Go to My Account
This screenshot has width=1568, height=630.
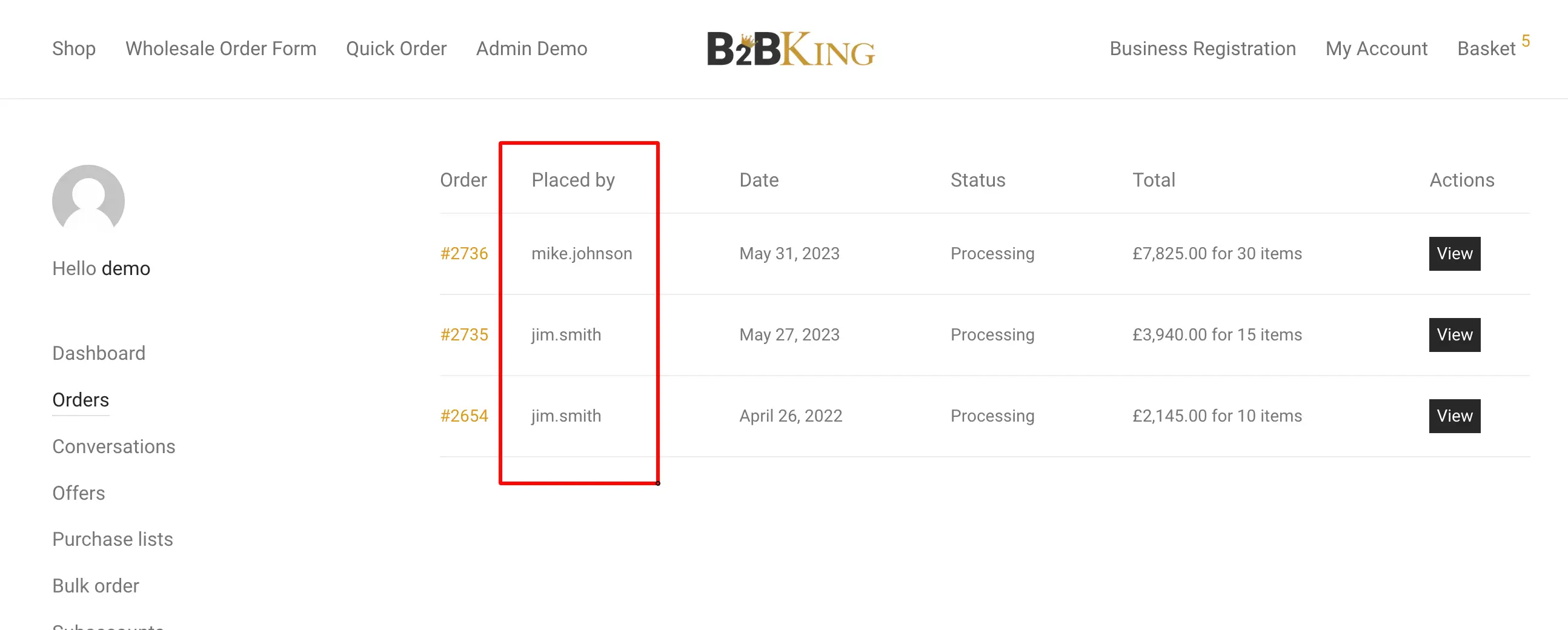pyautogui.click(x=1377, y=48)
